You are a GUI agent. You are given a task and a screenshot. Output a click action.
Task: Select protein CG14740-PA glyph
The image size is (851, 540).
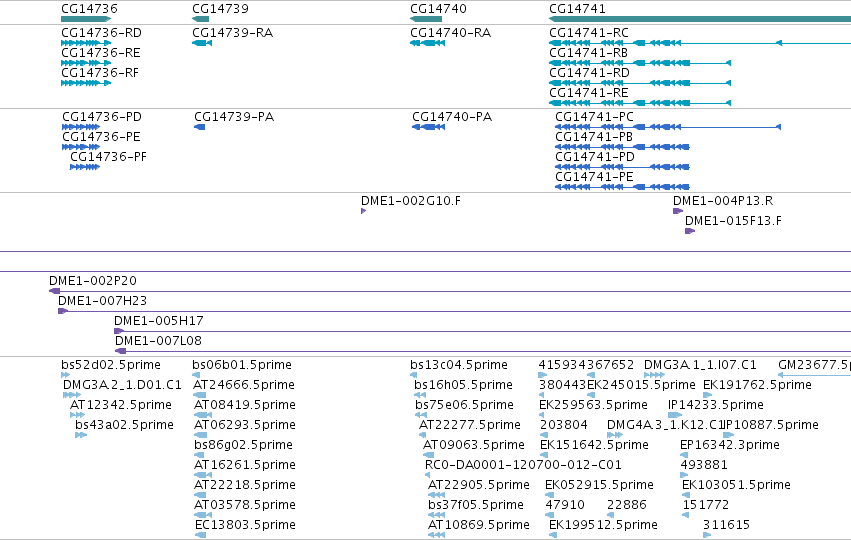click(428, 127)
